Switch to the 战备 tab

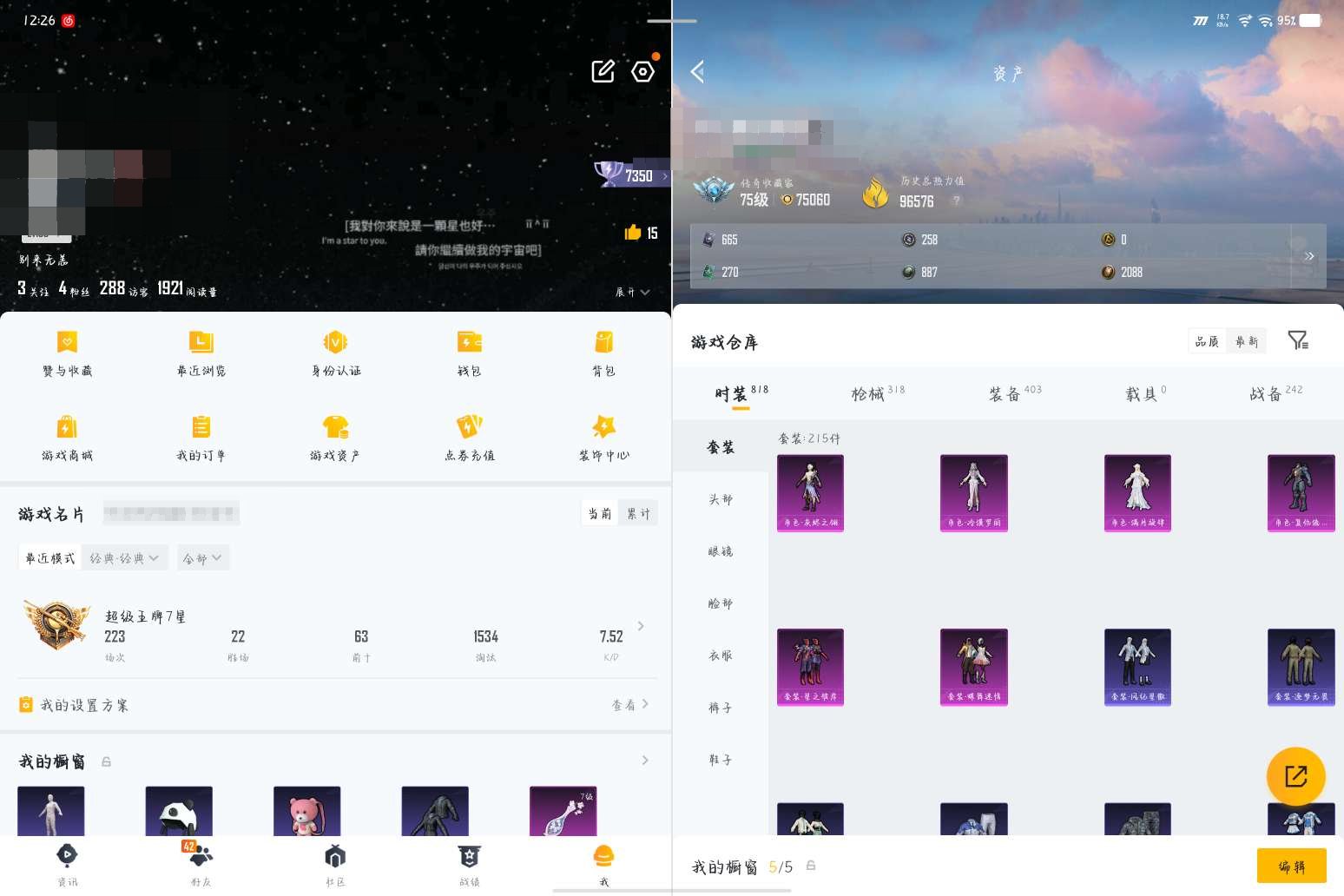coord(1275,393)
